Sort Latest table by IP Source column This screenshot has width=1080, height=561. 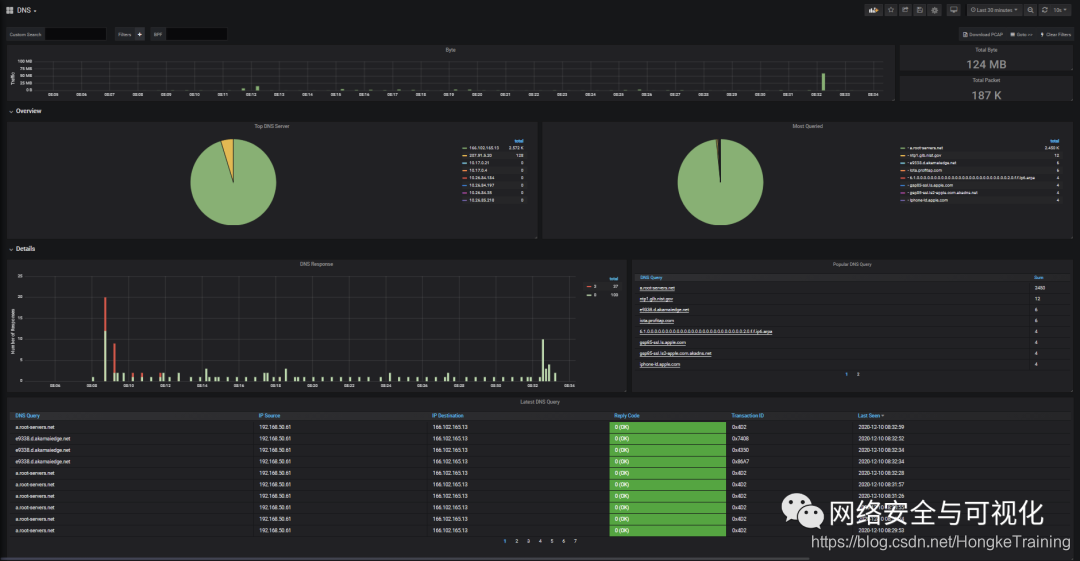[269, 416]
